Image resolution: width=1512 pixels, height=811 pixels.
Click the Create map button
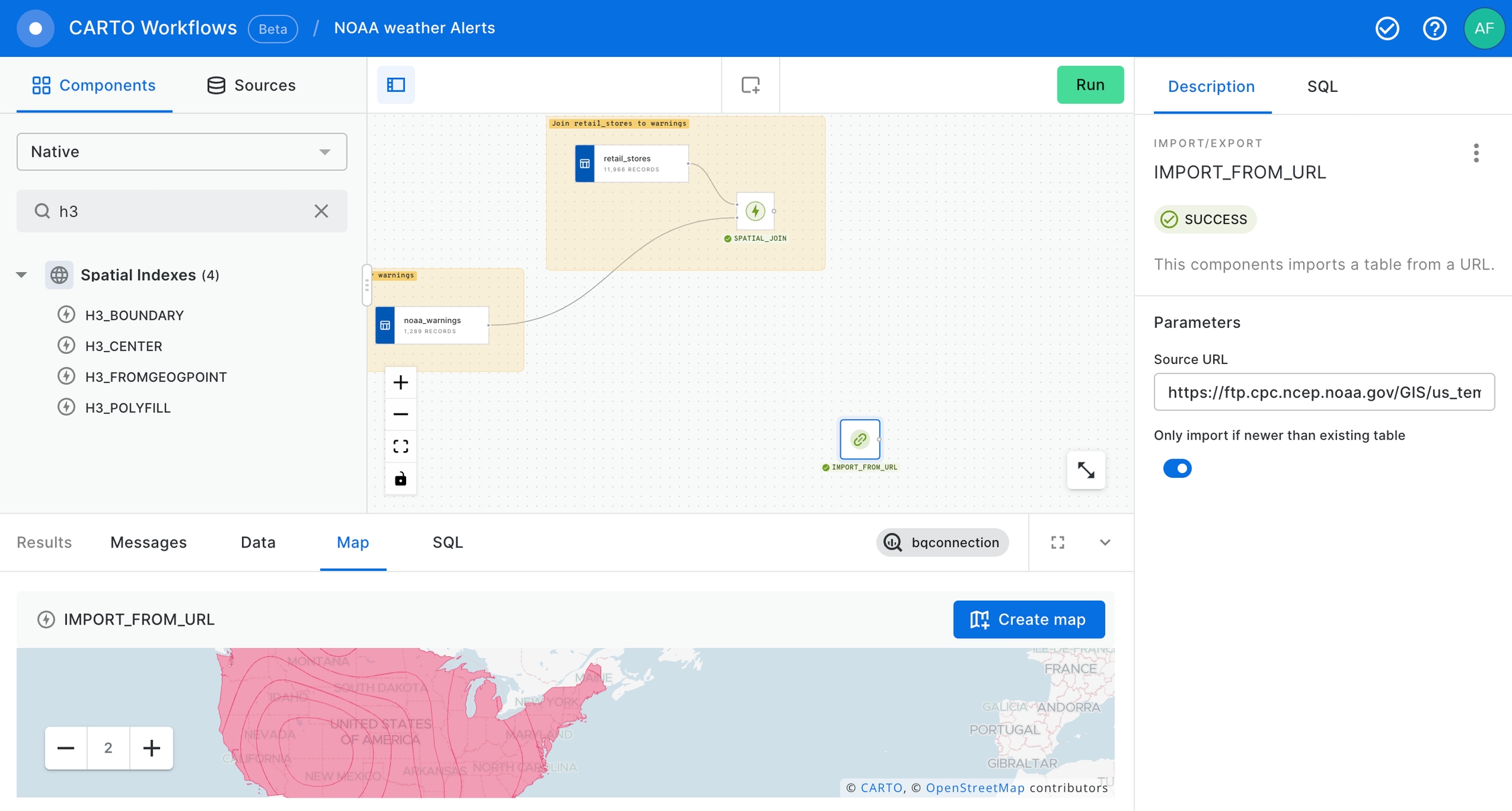point(1028,619)
